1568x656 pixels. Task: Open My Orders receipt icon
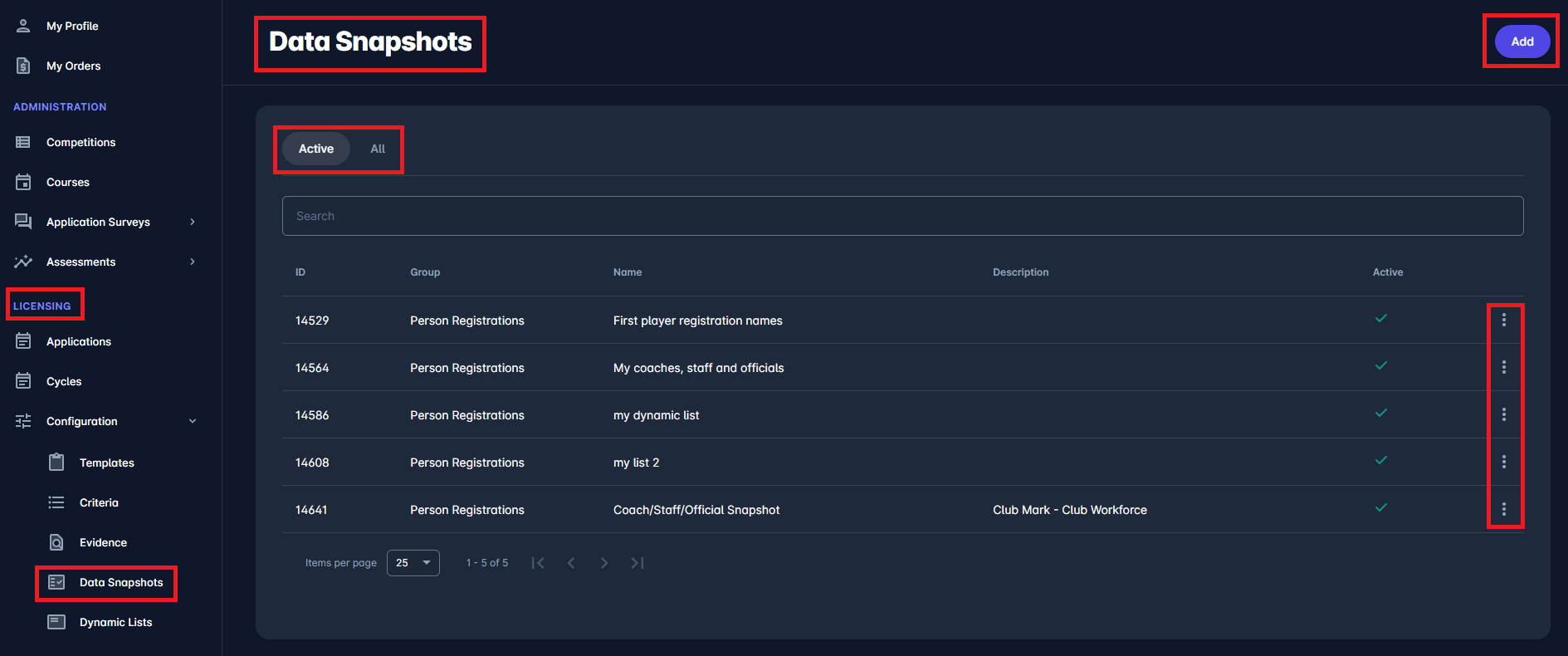[23, 66]
